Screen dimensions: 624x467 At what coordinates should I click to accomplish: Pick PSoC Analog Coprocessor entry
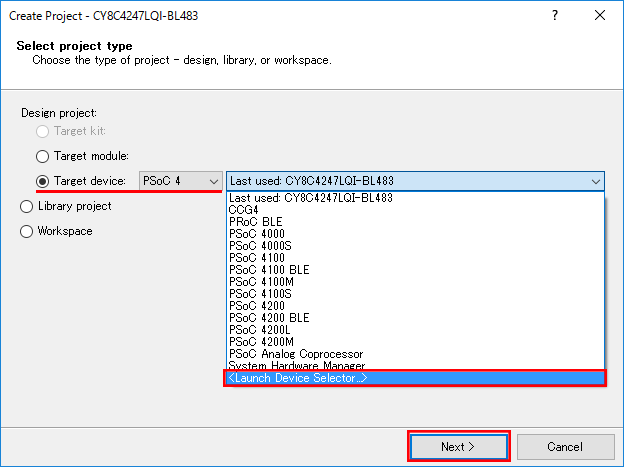pos(415,354)
